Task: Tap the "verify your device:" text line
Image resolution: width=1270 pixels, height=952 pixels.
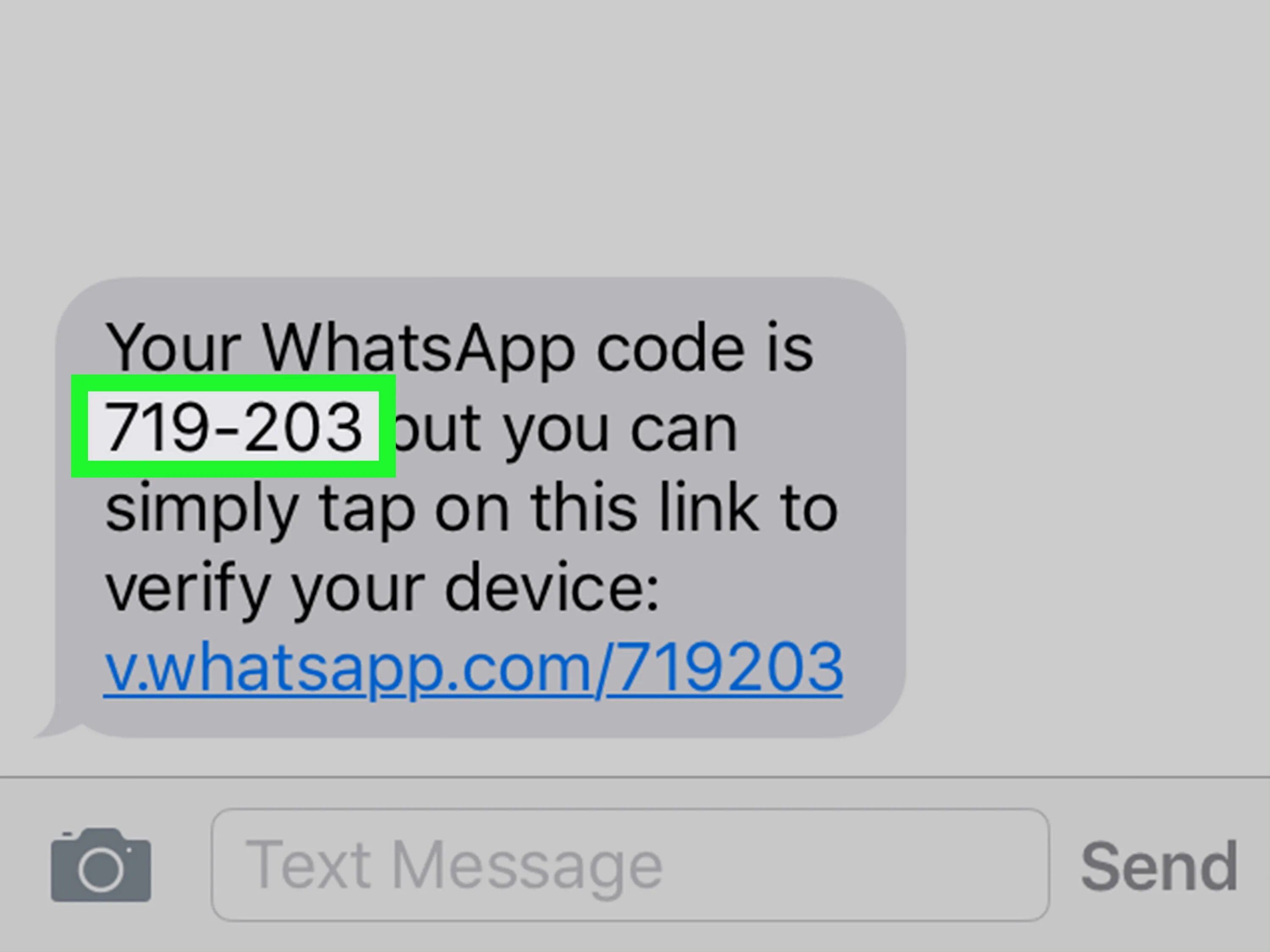Action: coord(382,589)
